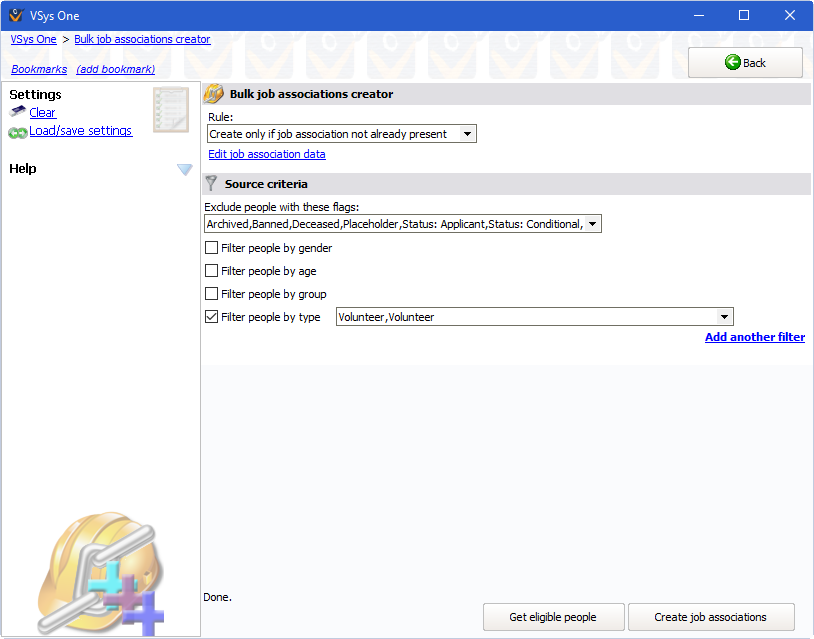Click Add another filter link
The image size is (814, 639).
pos(755,337)
